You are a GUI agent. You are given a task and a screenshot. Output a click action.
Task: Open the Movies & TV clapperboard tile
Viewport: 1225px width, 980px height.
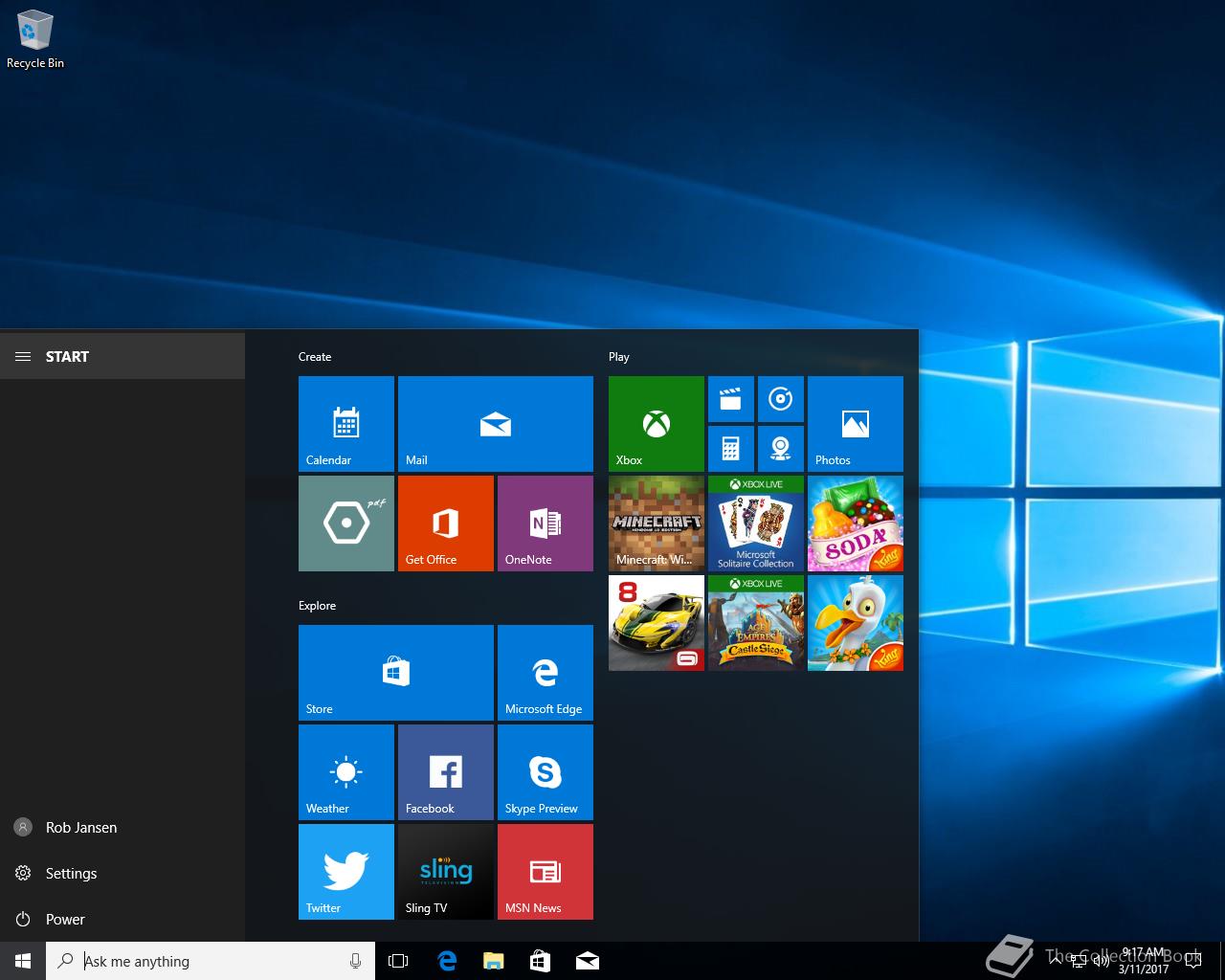tap(731, 399)
